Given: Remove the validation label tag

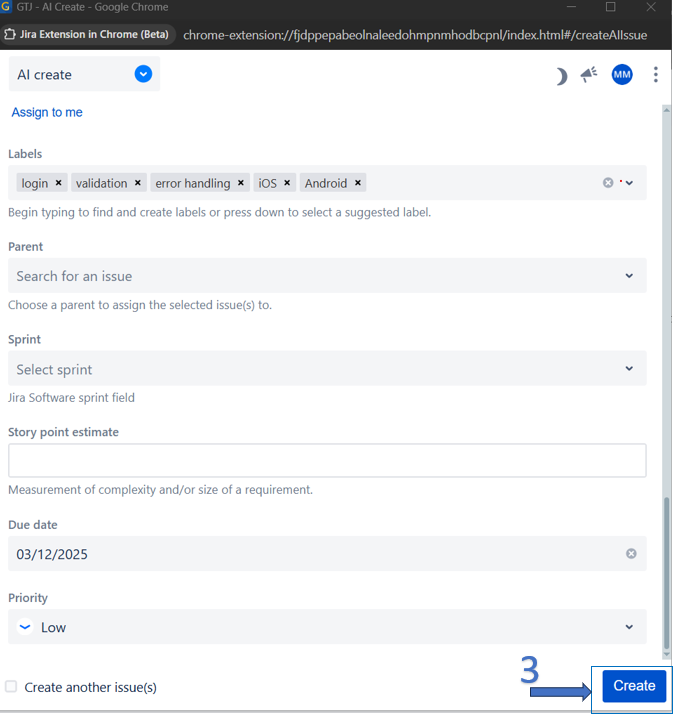Looking at the screenshot, I should click(x=138, y=183).
